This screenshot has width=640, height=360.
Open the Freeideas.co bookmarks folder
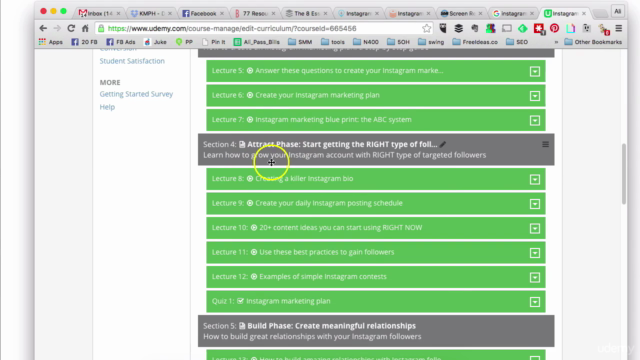[x=475, y=42]
